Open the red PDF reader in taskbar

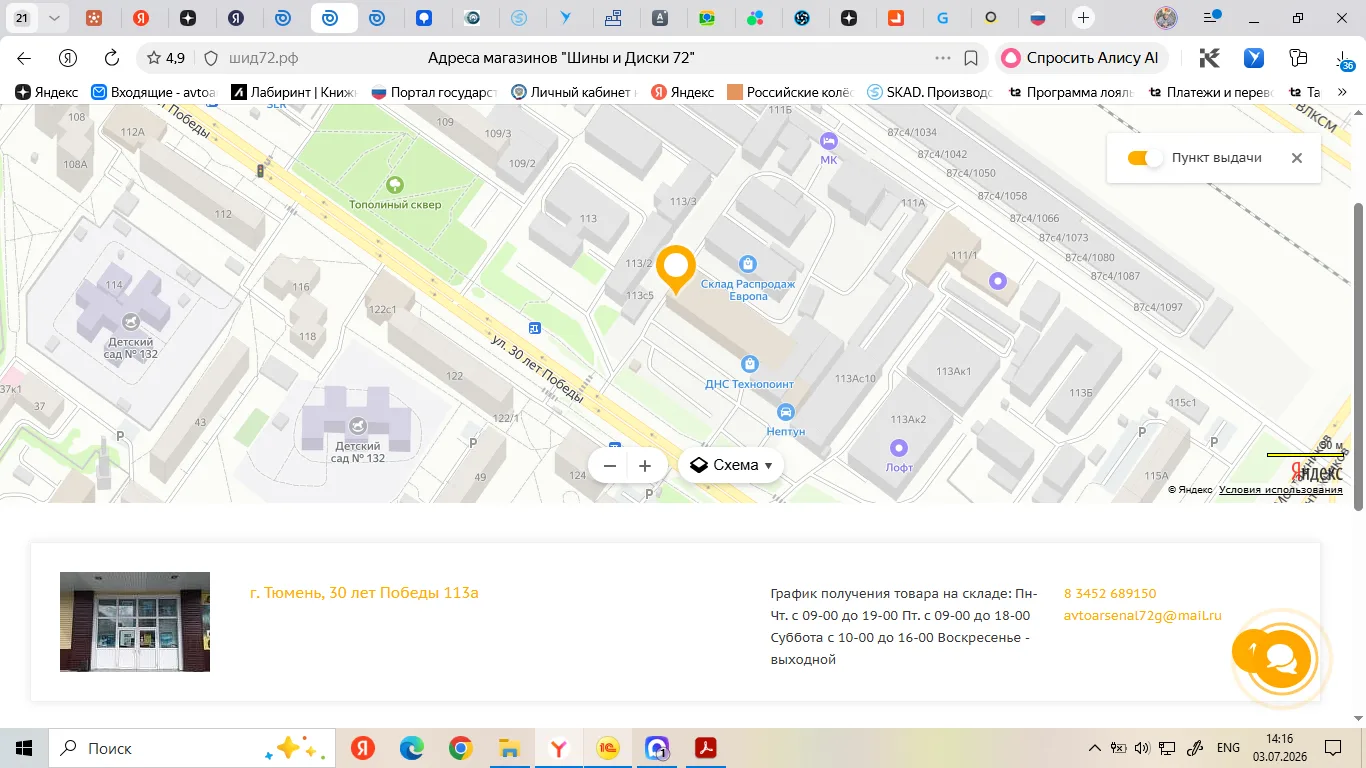[706, 748]
